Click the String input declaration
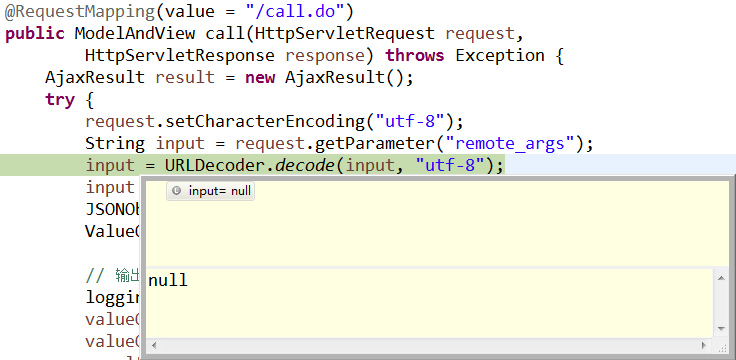Viewport: 736px width, 360px height. point(145,143)
